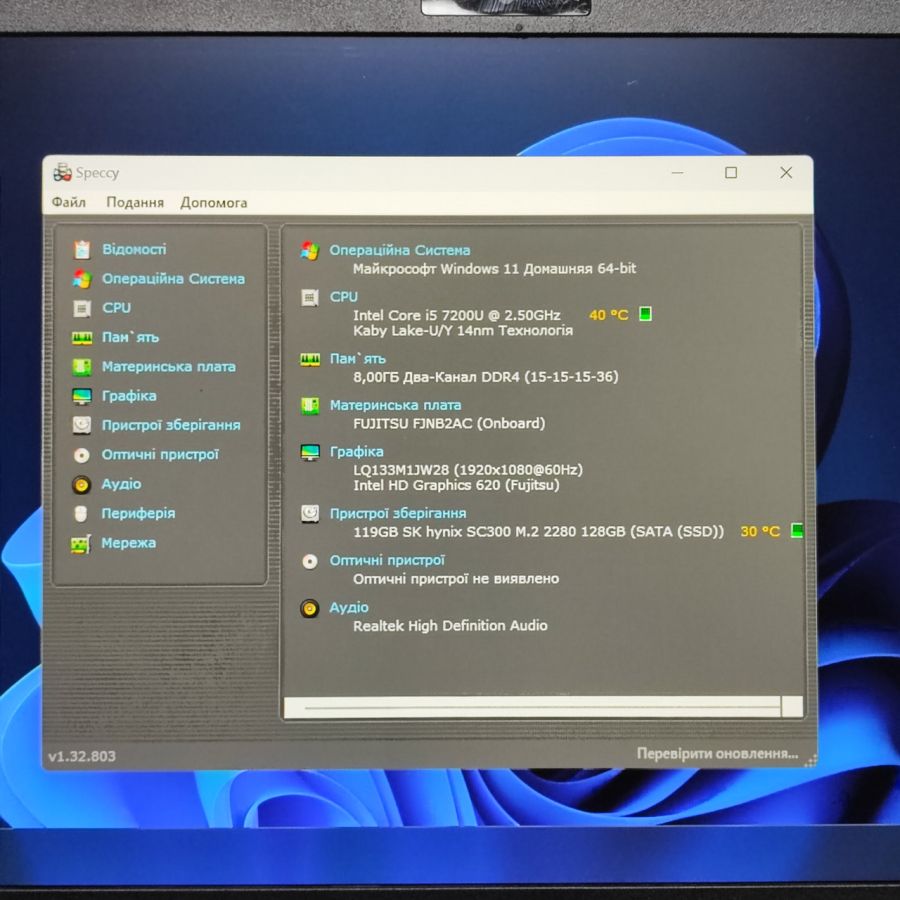This screenshot has width=900, height=900.
Task: Open Пам'ять section in sidebar
Action: (x=130, y=337)
